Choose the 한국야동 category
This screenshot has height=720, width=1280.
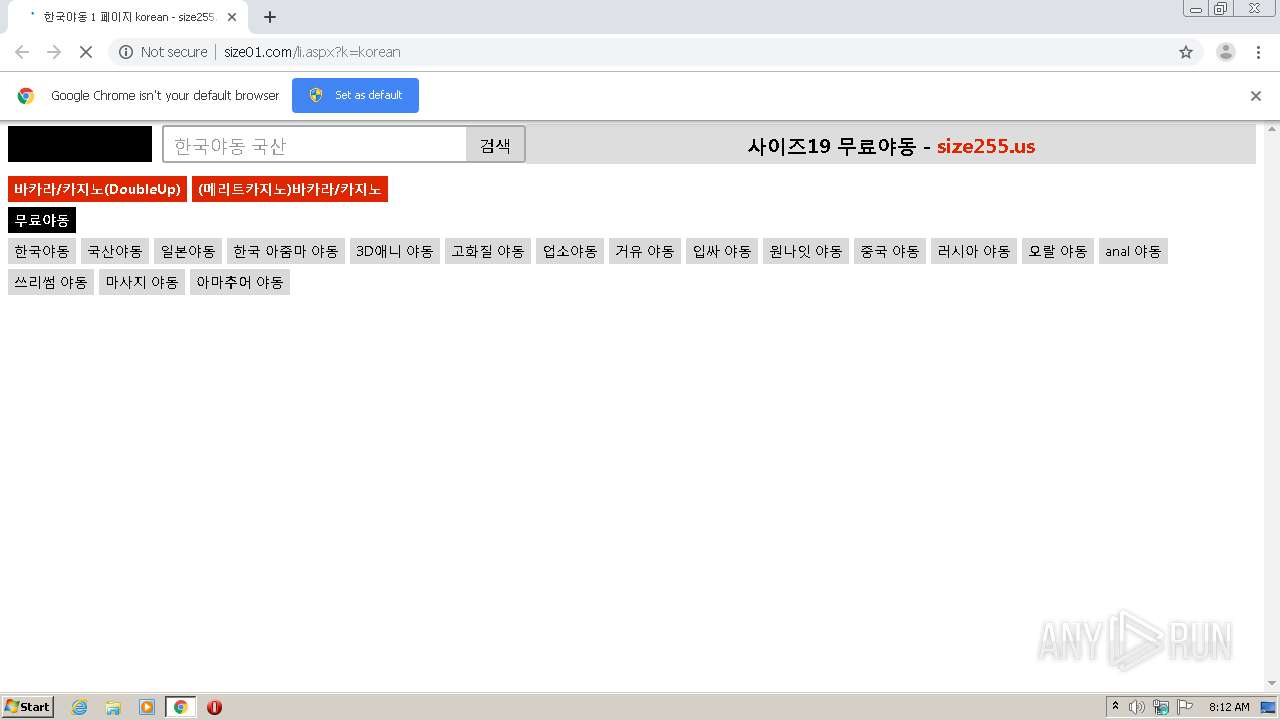point(42,251)
